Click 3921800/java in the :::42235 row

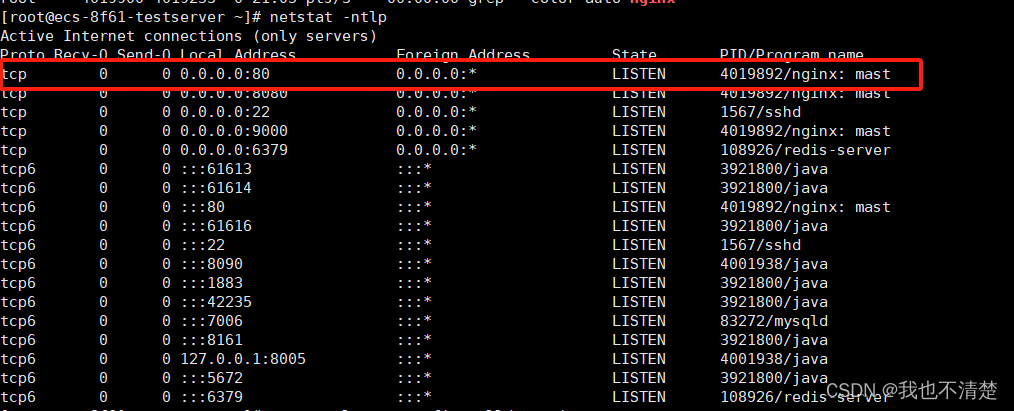click(x=774, y=302)
